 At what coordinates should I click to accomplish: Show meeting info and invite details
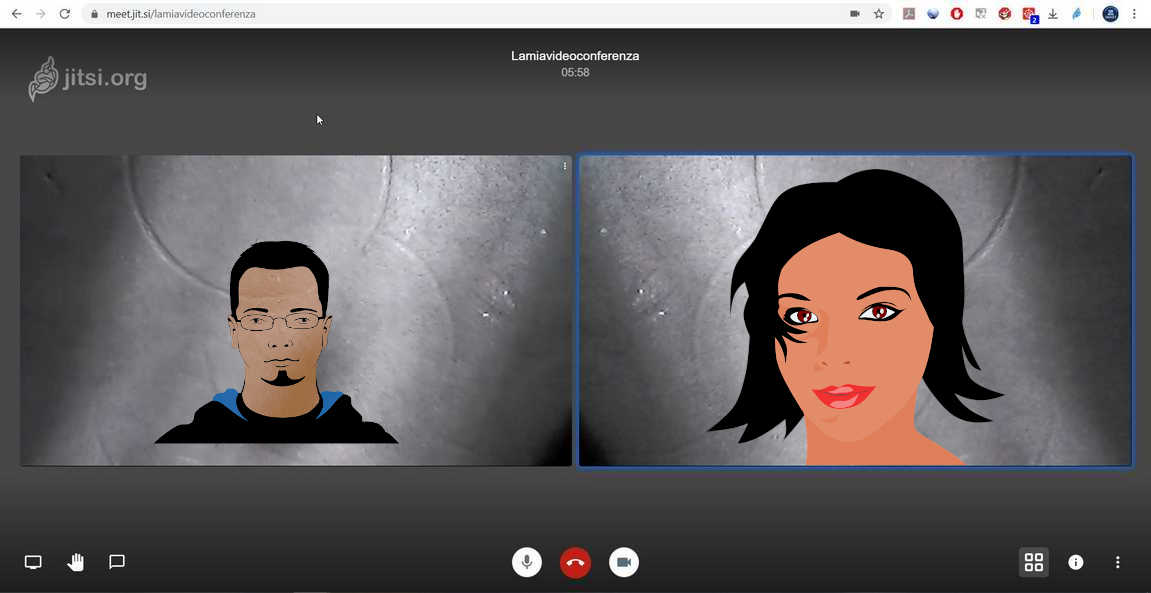tap(1076, 562)
